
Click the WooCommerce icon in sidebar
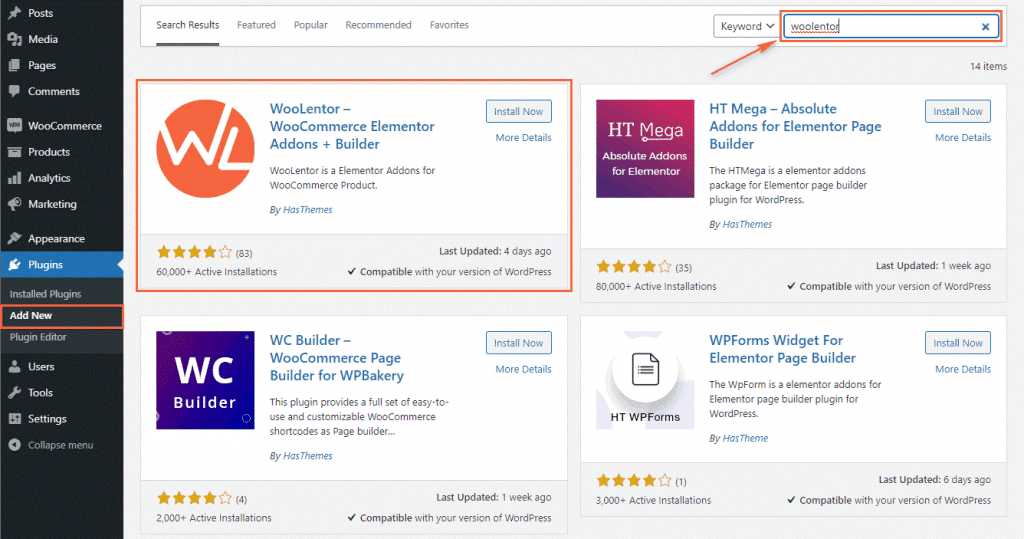15,126
